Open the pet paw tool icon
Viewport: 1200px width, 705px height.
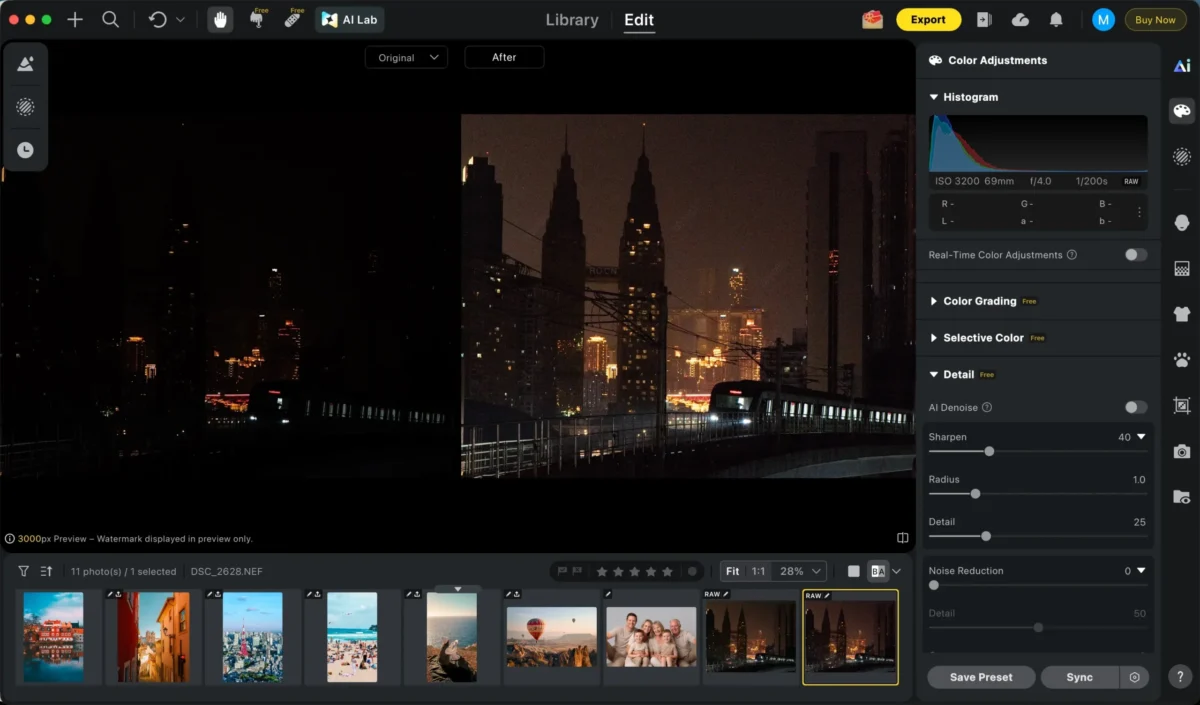click(1182, 359)
